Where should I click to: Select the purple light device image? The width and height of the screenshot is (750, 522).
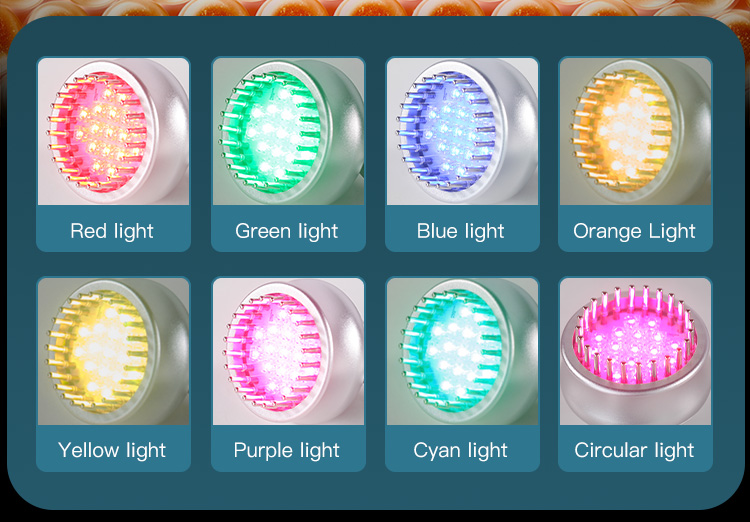click(288, 352)
